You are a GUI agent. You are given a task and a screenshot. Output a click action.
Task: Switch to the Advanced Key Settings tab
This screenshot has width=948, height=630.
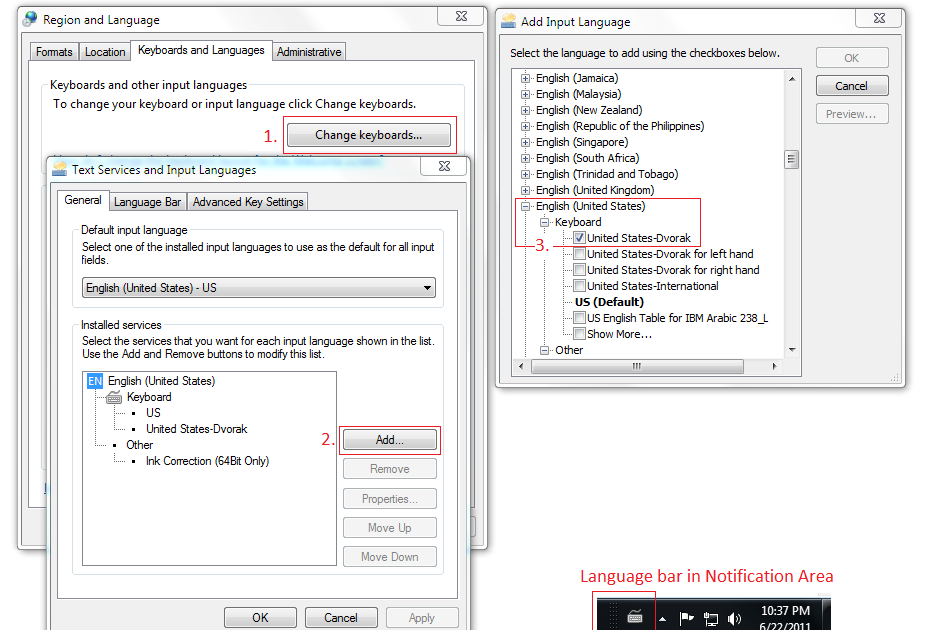tap(247, 200)
